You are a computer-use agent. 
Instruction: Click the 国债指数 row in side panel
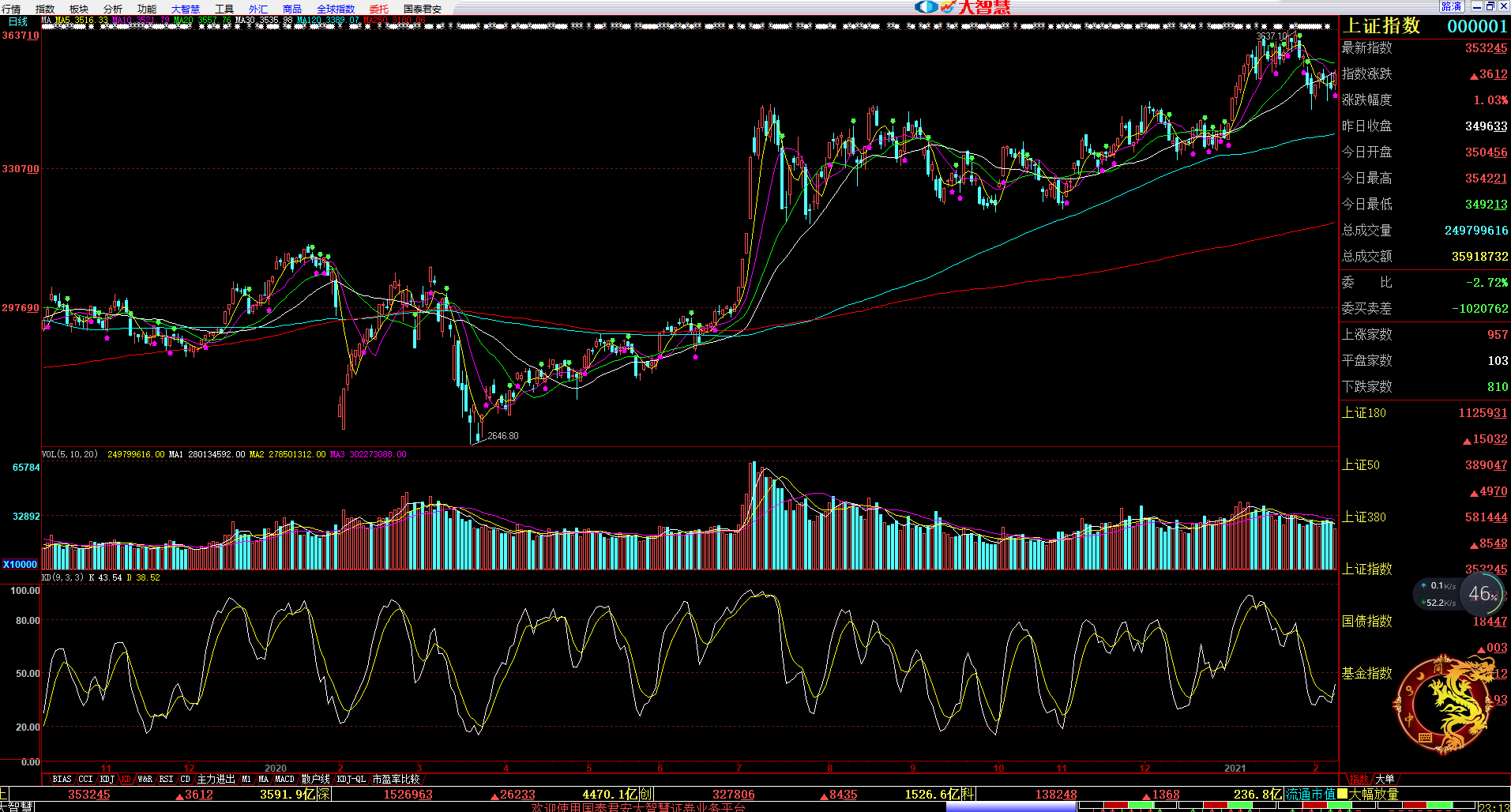click(x=1366, y=621)
